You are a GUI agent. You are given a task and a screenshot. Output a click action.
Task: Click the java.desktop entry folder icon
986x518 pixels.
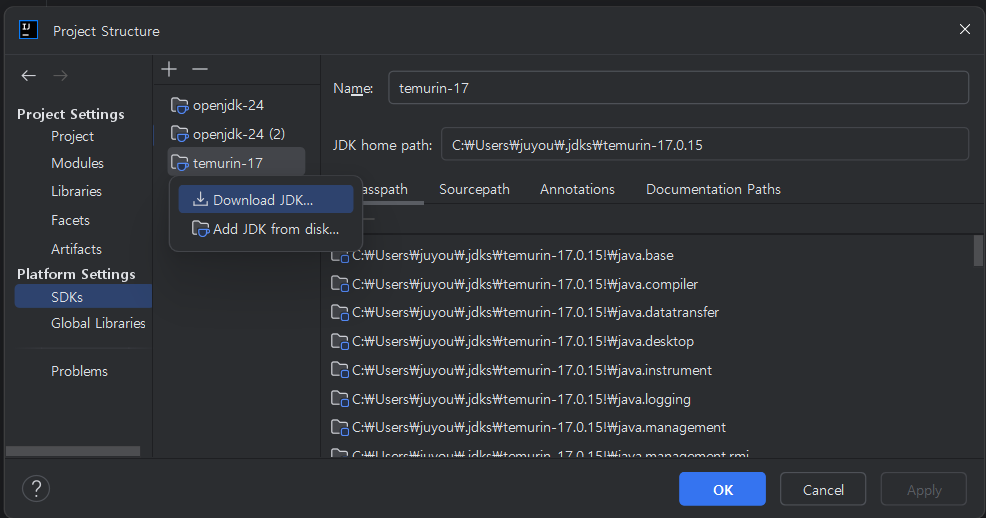point(340,341)
